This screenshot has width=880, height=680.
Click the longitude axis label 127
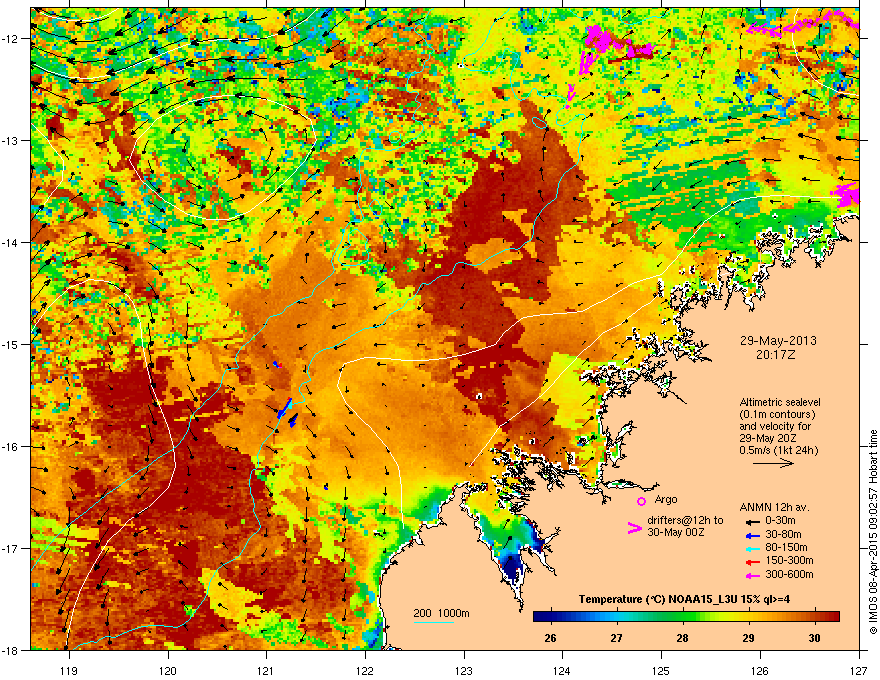click(x=858, y=670)
